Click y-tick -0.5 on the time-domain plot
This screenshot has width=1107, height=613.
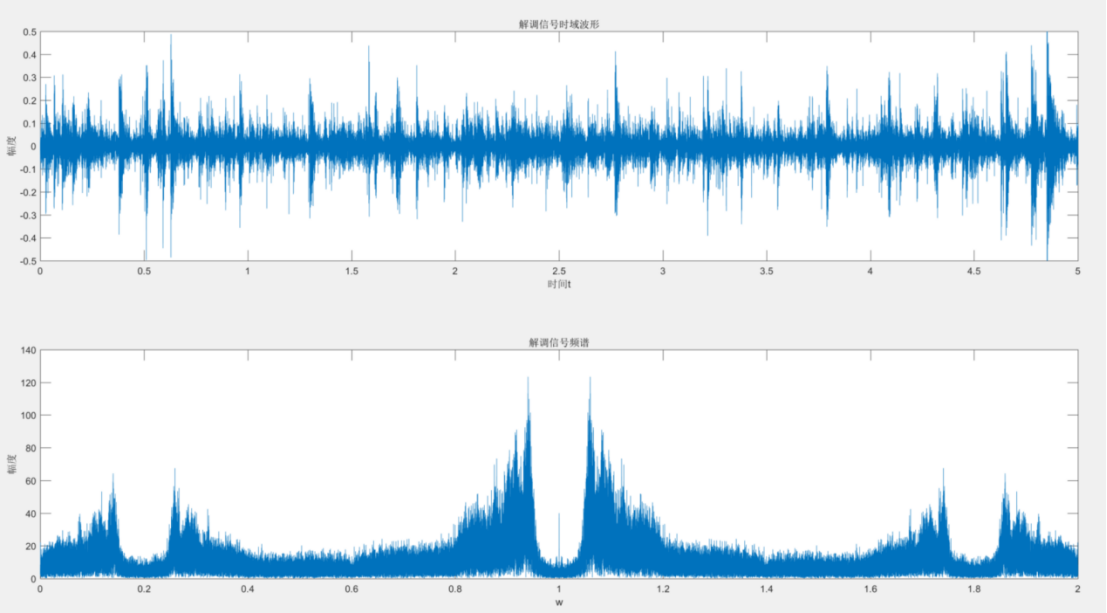[x=28, y=261]
